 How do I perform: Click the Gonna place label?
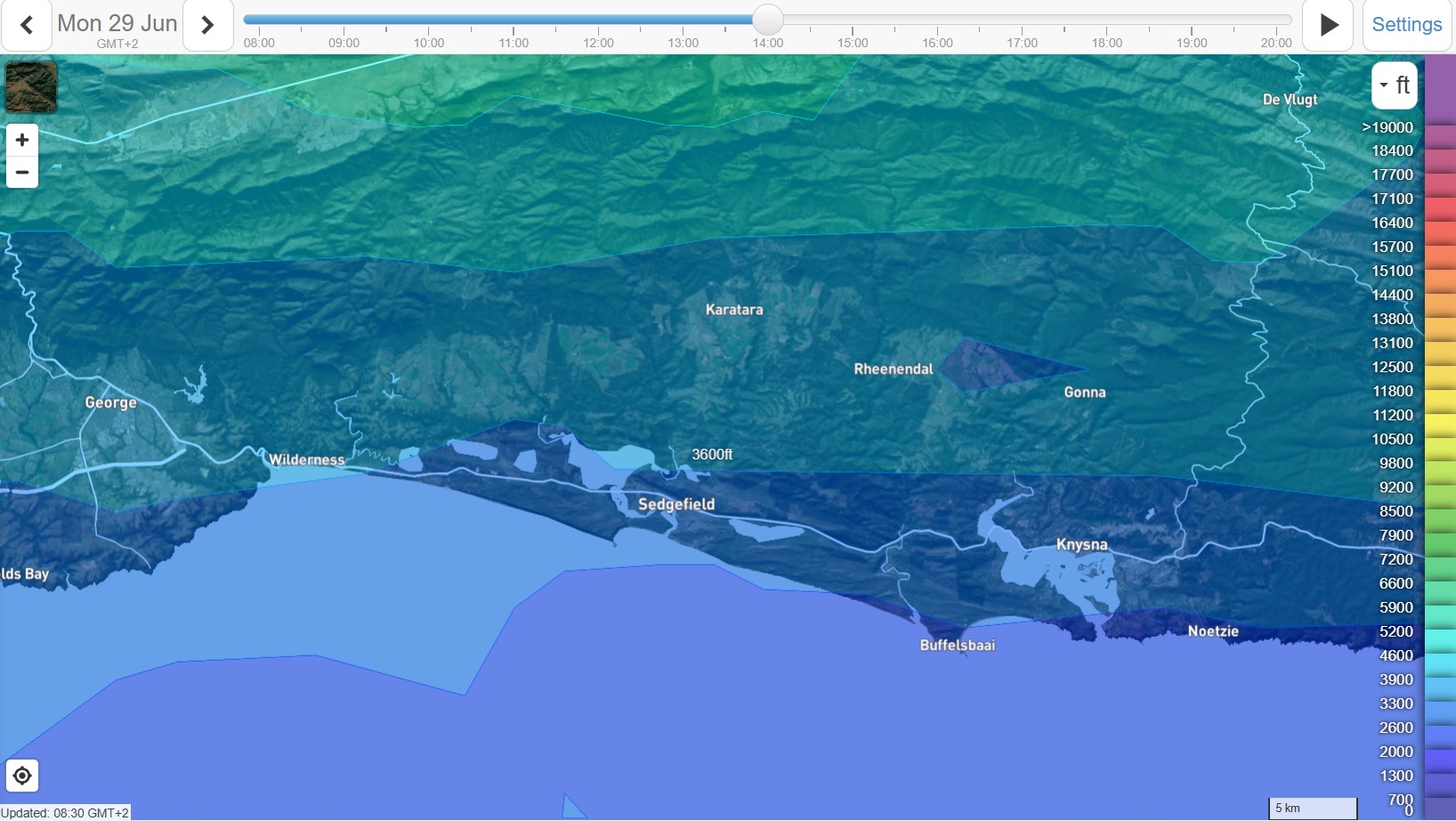1085,392
